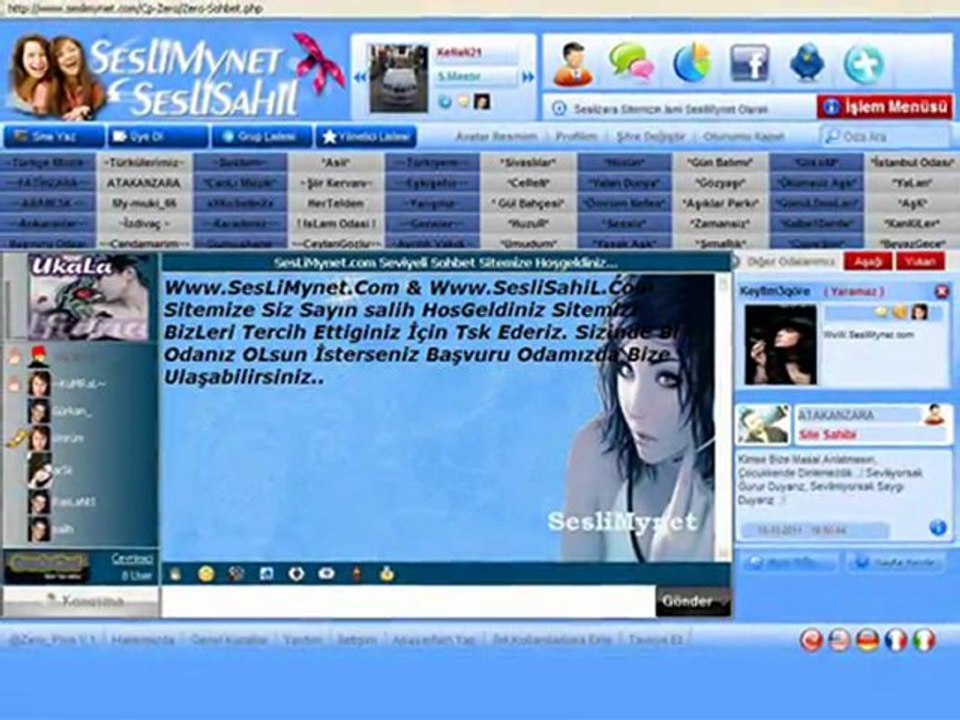Enter the -İzdivaç- room
This screenshot has width=960, height=720.
(144, 223)
